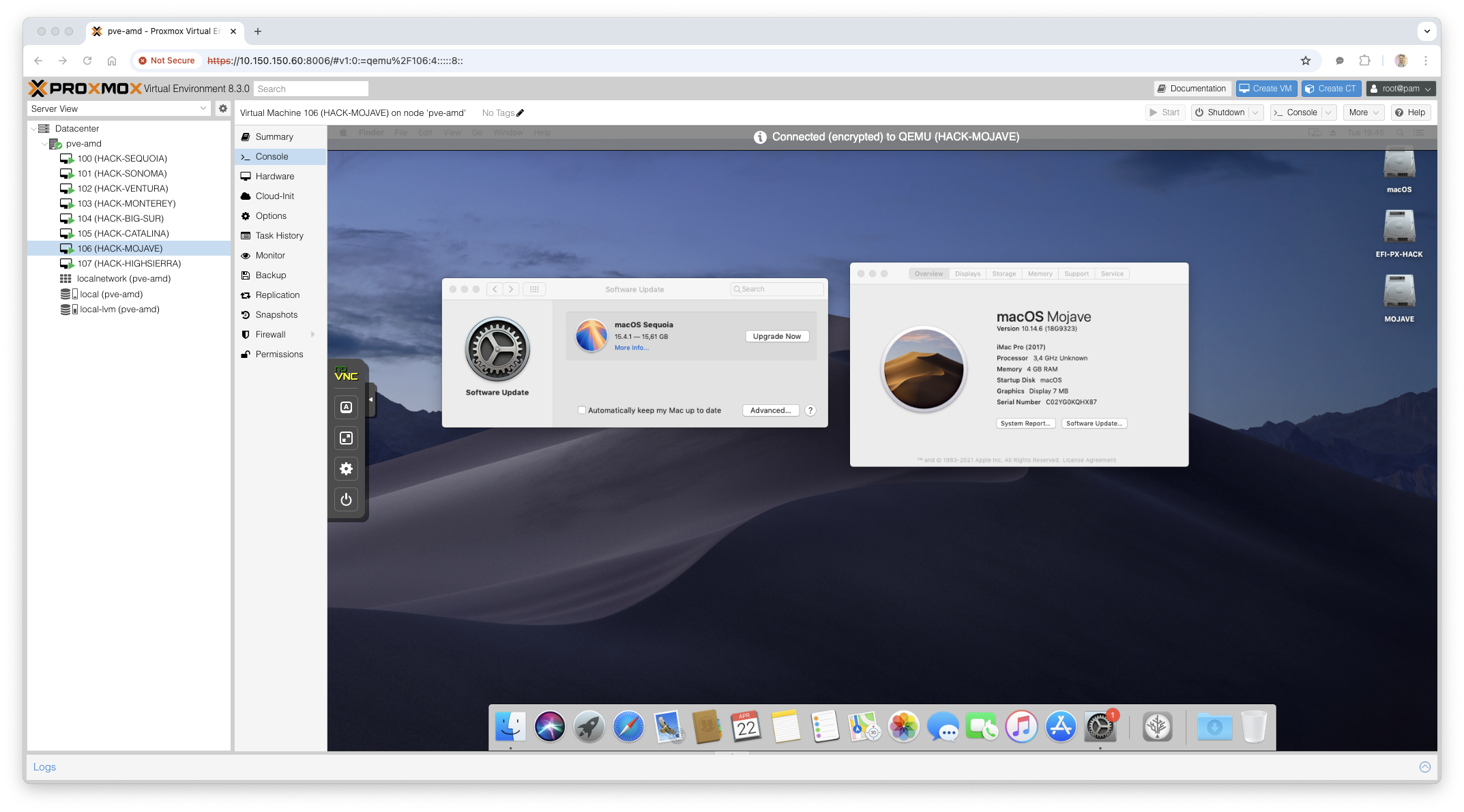The width and height of the screenshot is (1464, 812).
Task: Expand the Logs panel arrow icon
Action: (x=1425, y=767)
